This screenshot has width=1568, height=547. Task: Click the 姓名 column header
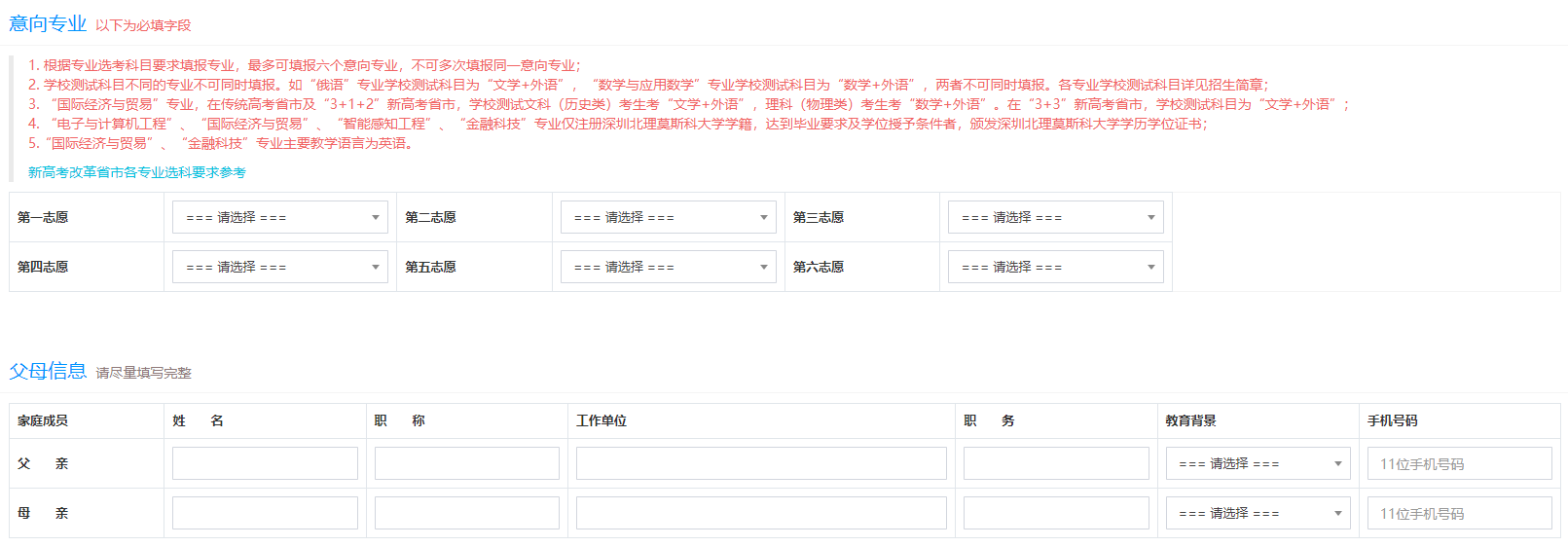pyautogui.click(x=199, y=420)
